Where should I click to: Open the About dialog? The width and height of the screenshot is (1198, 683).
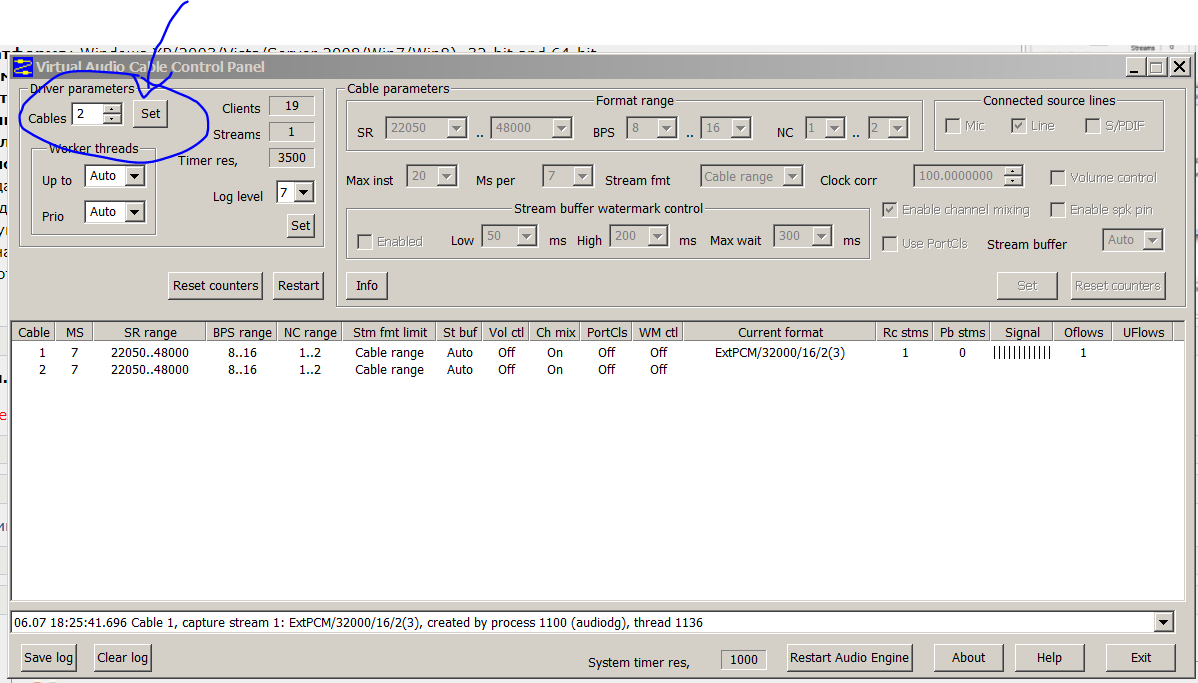point(969,658)
